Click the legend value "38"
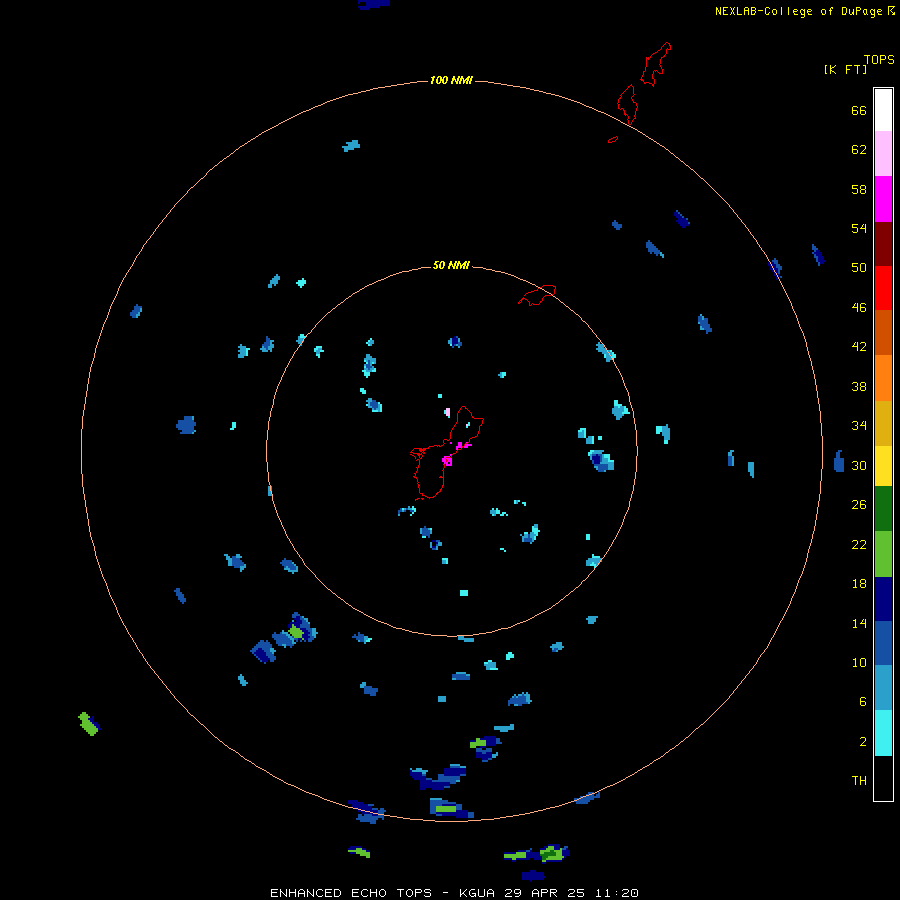The height and width of the screenshot is (900, 900). click(859, 386)
